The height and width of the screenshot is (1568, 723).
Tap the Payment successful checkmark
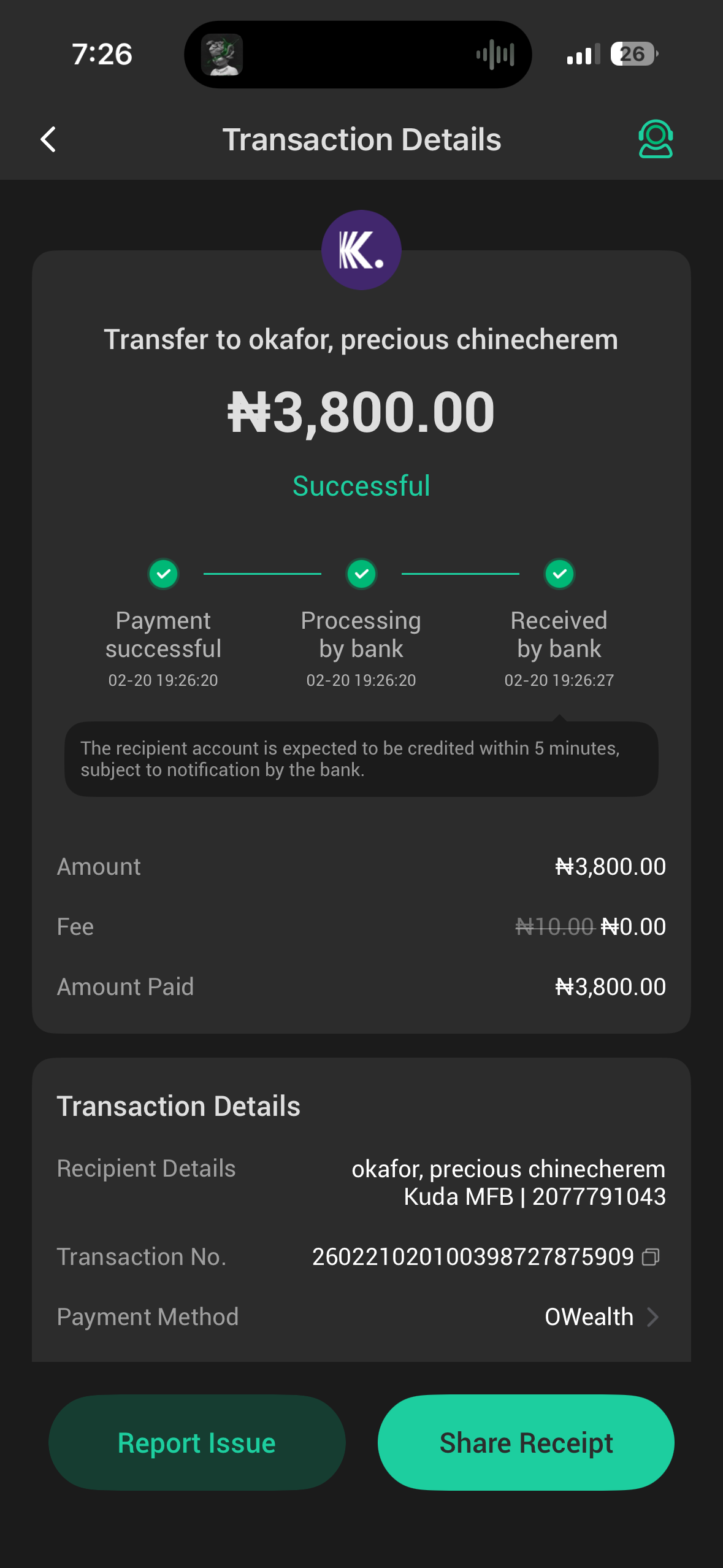(x=163, y=574)
